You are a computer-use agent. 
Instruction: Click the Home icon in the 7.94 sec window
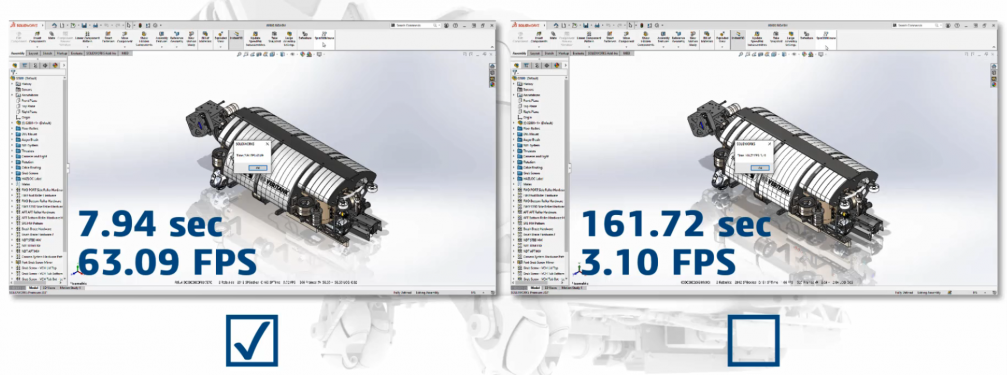(x=55, y=25)
